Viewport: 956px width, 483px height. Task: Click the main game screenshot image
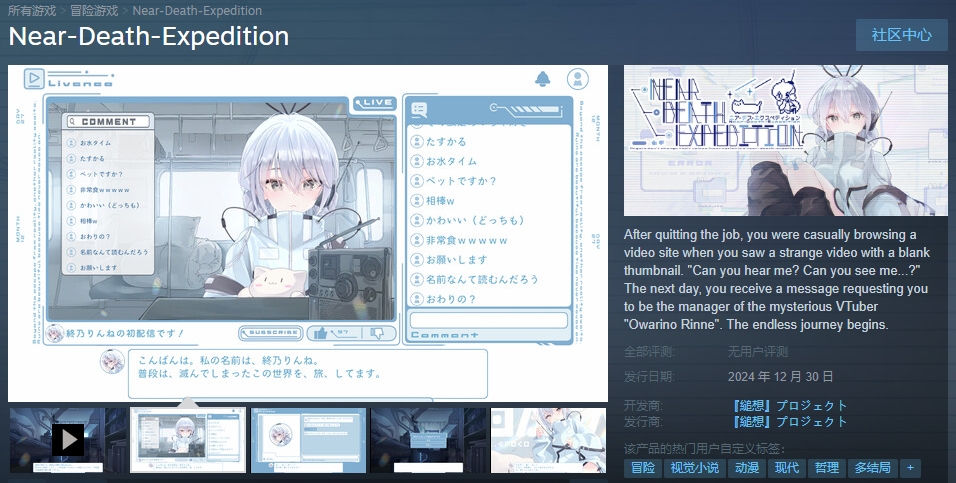[308, 233]
